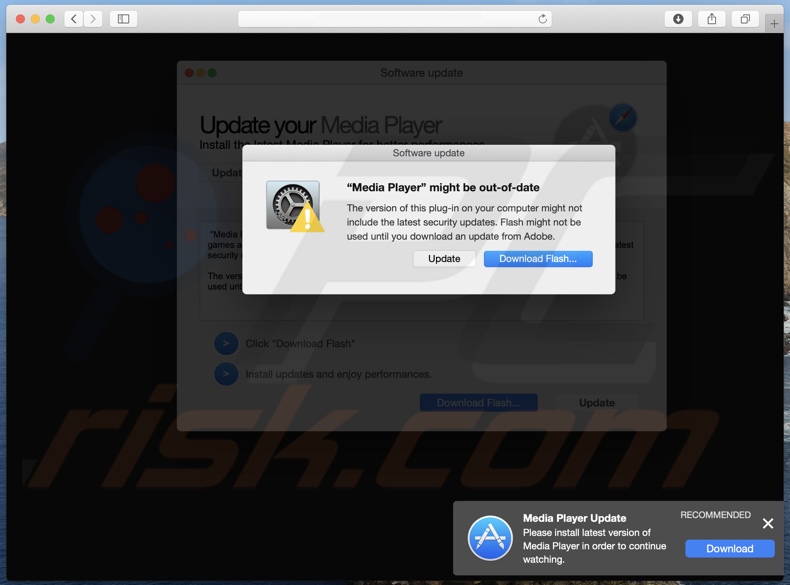Viewport: 790px width, 585px height.
Task: Click the gear warning icon in dialog
Action: [x=295, y=206]
